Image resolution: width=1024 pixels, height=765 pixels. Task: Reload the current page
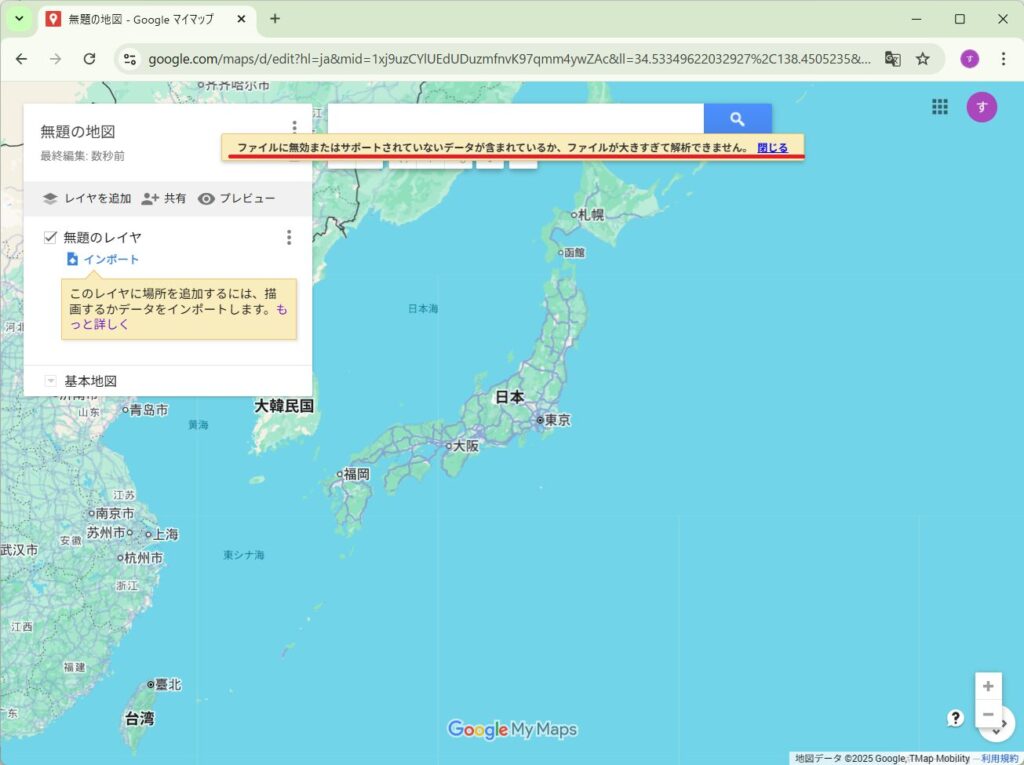[89, 59]
